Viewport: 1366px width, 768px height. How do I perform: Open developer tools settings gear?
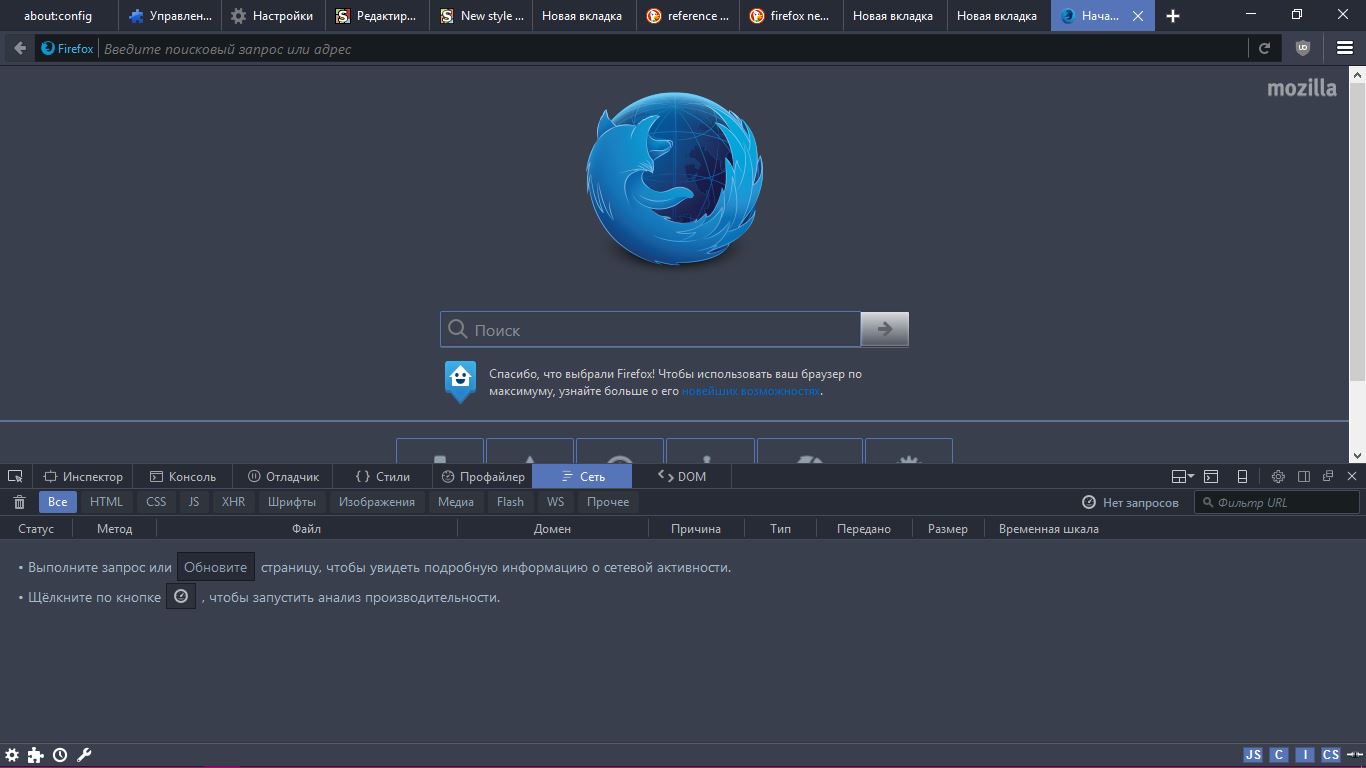coord(1278,477)
